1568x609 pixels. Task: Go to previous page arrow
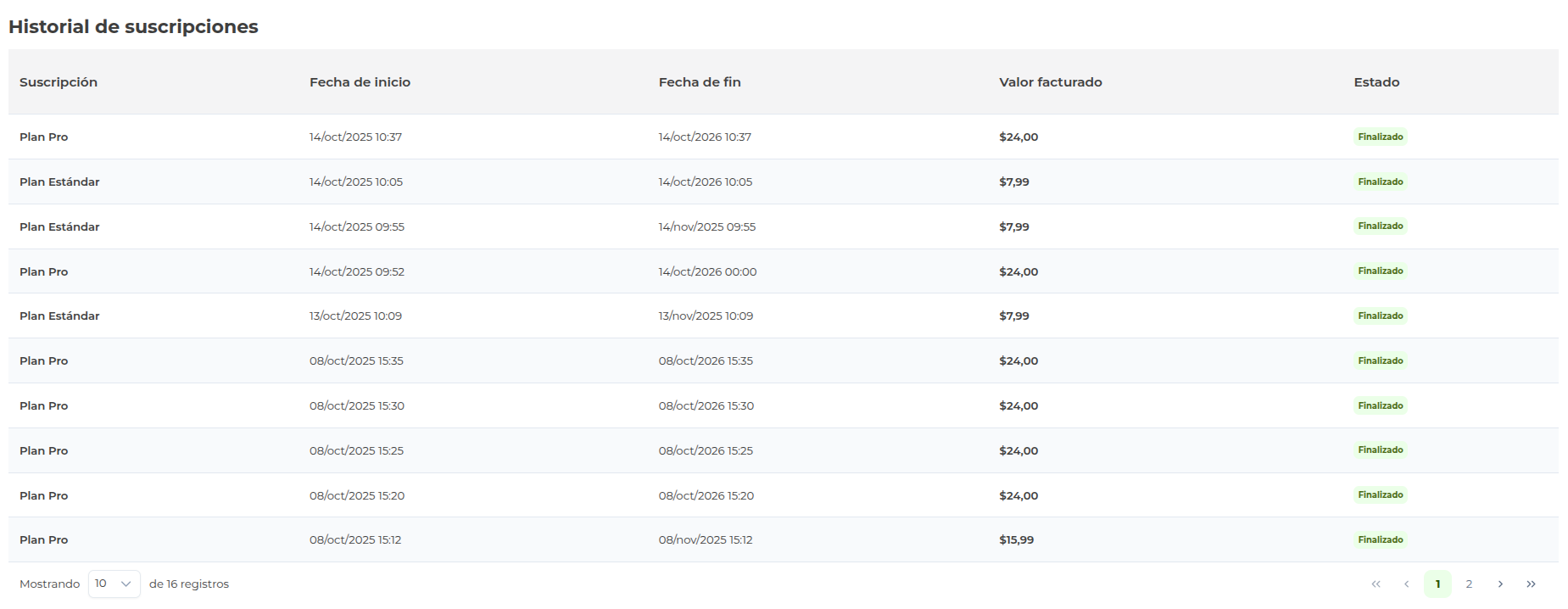[x=1406, y=584]
